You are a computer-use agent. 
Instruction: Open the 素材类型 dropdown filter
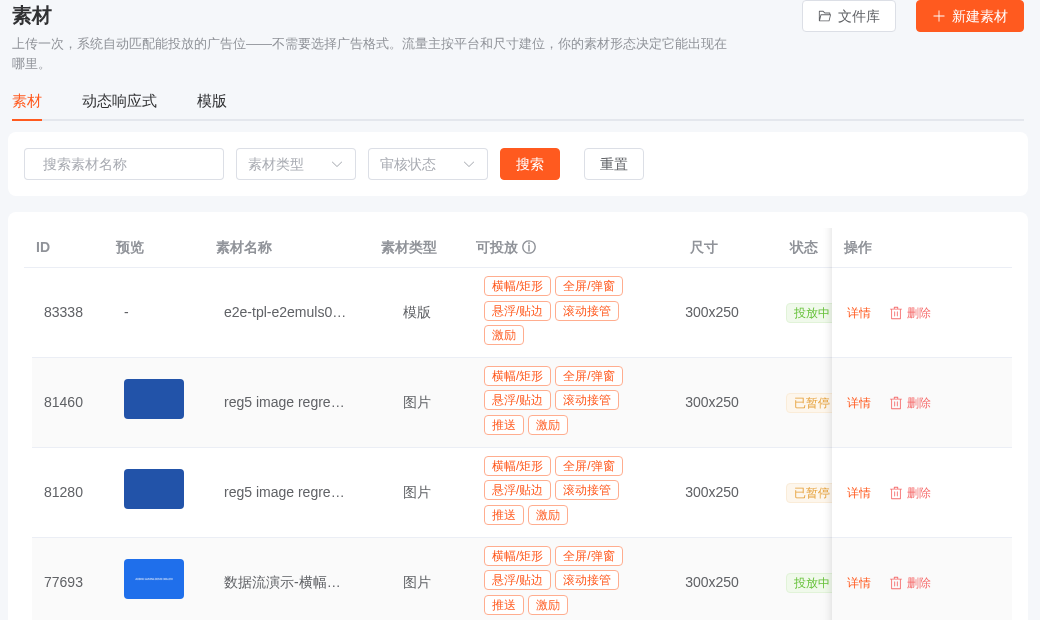point(296,164)
